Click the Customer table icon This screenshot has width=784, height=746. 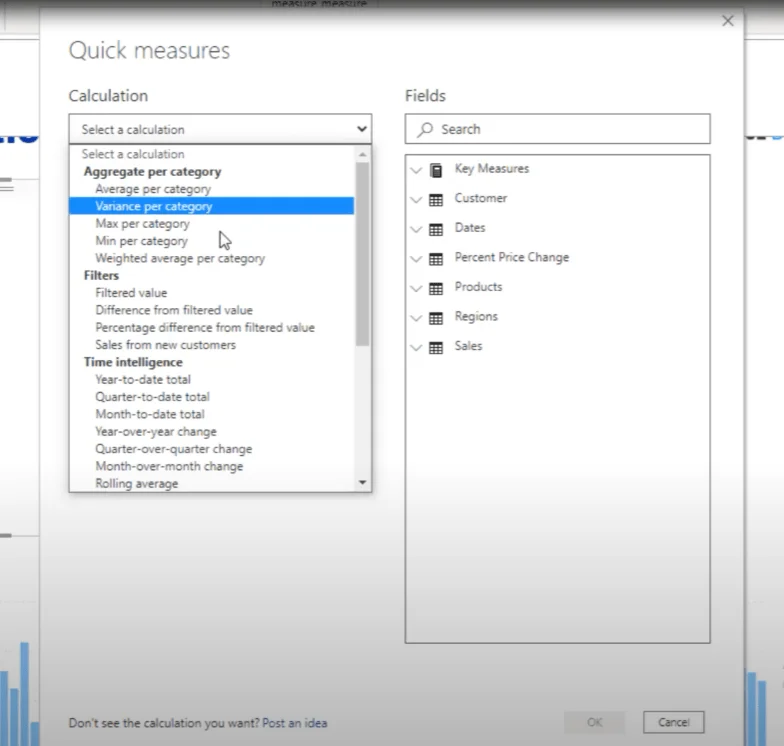click(x=436, y=200)
